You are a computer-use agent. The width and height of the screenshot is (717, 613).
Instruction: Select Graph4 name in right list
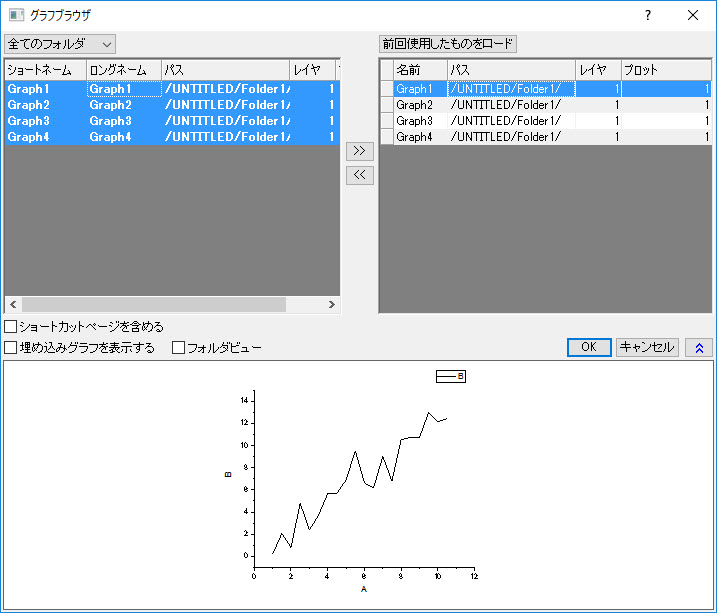pyautogui.click(x=420, y=137)
